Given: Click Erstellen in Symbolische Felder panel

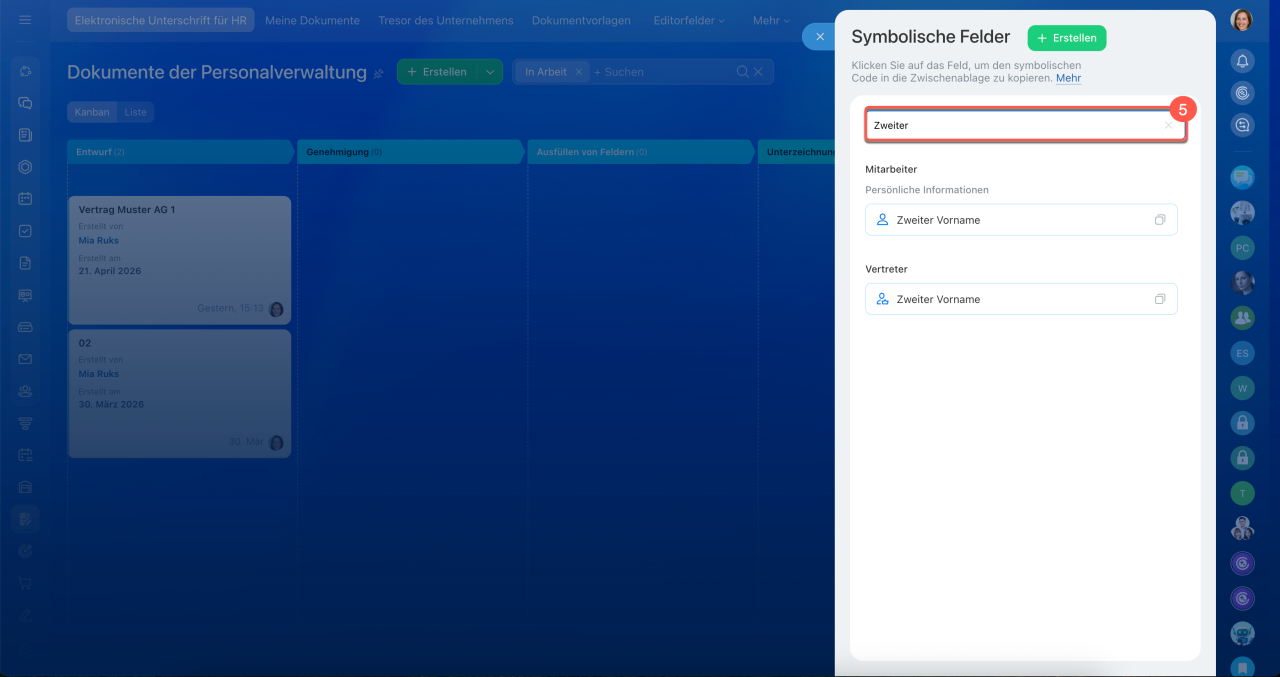Looking at the screenshot, I should (1066, 38).
